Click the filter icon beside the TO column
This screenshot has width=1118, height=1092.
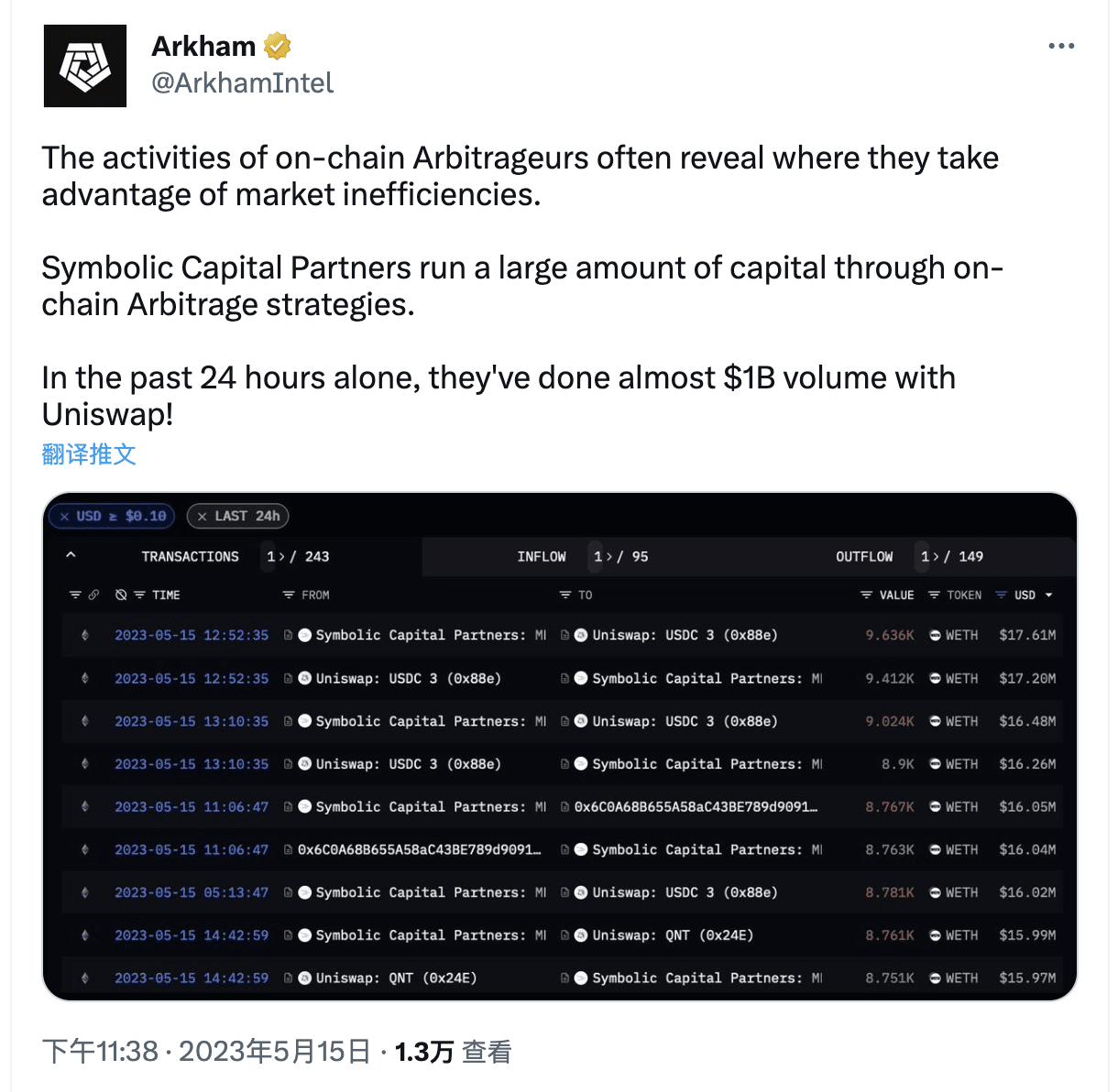pos(564,595)
